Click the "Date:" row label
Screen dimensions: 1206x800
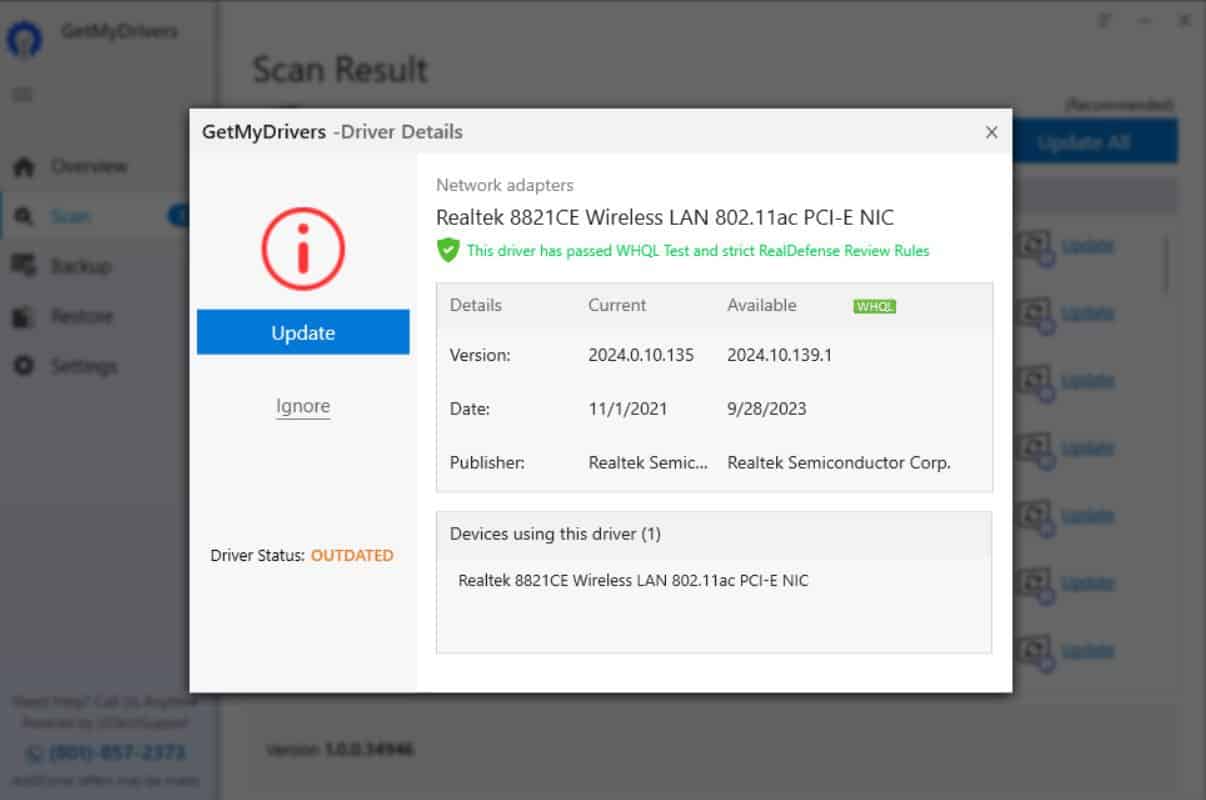tap(470, 409)
